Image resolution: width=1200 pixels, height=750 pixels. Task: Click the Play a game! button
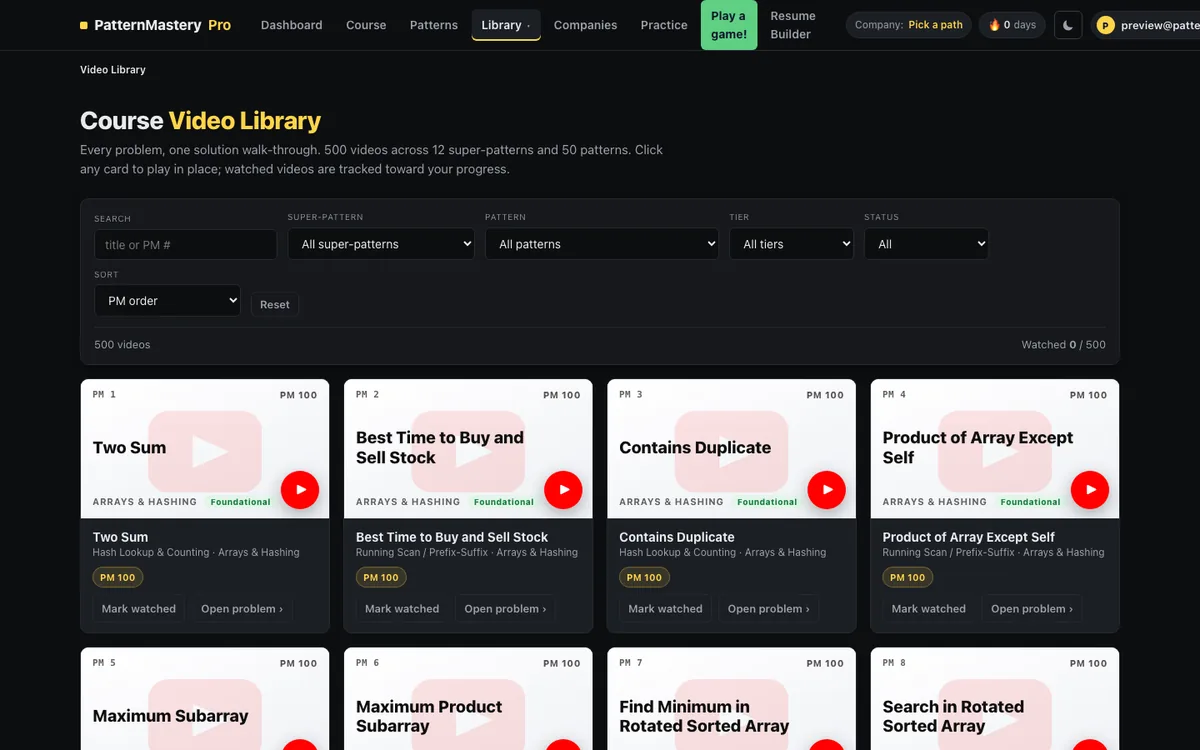coord(729,25)
